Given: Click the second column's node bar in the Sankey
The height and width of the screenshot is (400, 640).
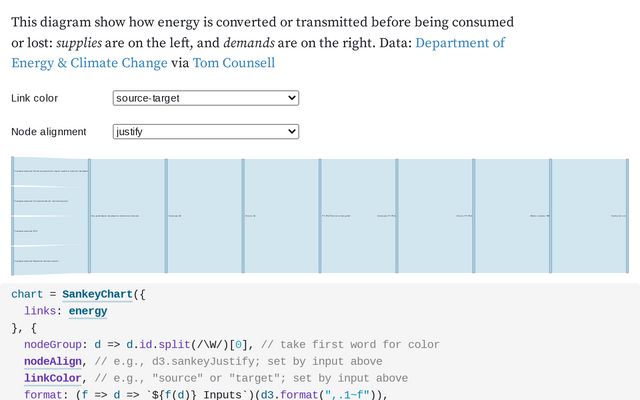Looking at the screenshot, I should (89, 216).
